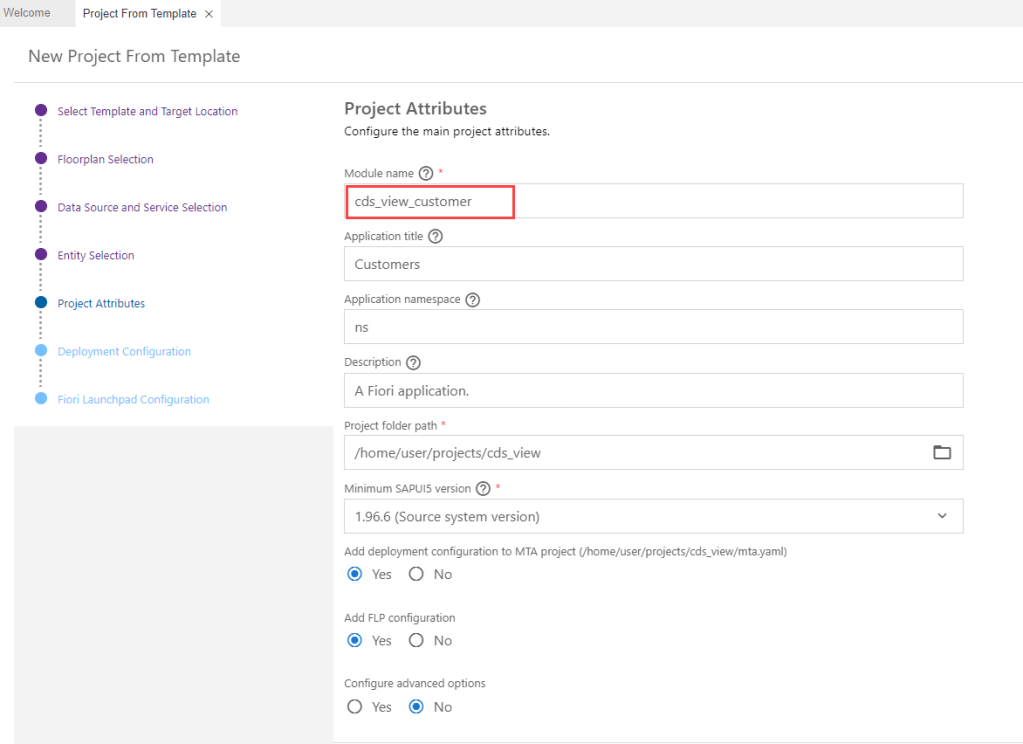Click the Description help icon
The width and height of the screenshot is (1023, 744).
413,363
